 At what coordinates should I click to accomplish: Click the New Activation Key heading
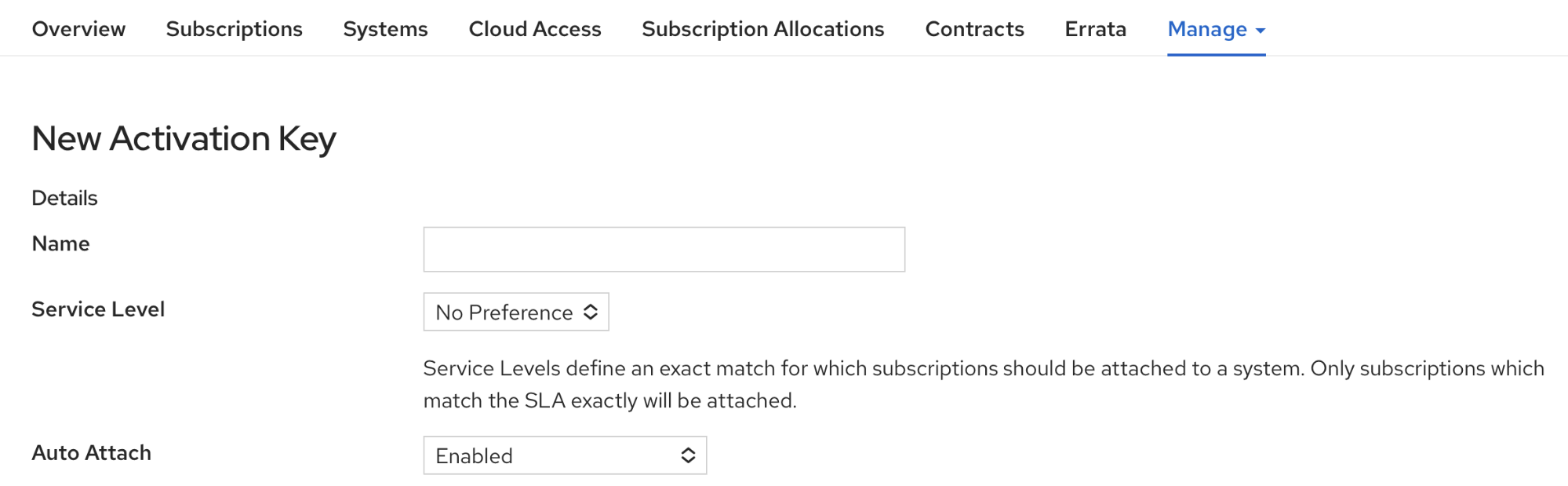pos(184,139)
